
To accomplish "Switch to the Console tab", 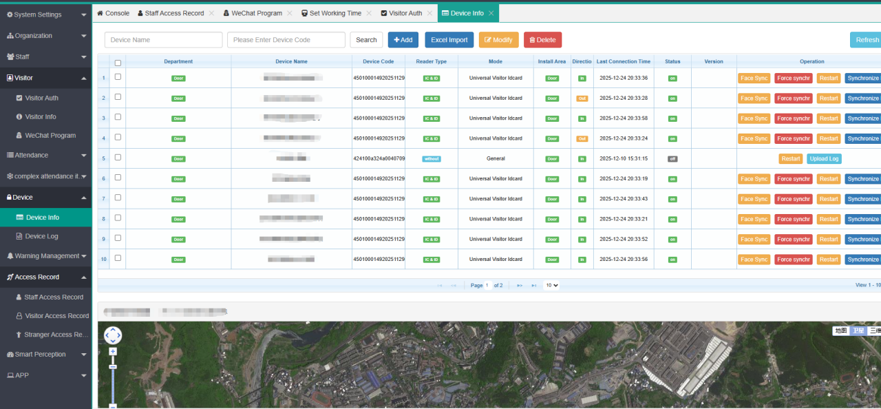I will [x=116, y=13].
